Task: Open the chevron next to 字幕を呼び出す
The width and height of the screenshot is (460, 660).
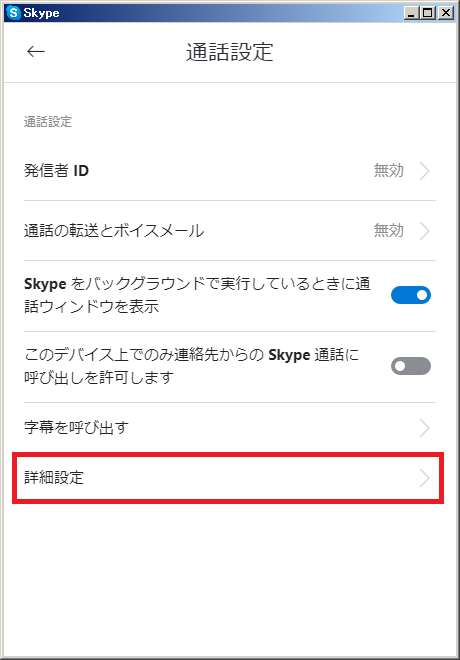Action: (x=425, y=428)
